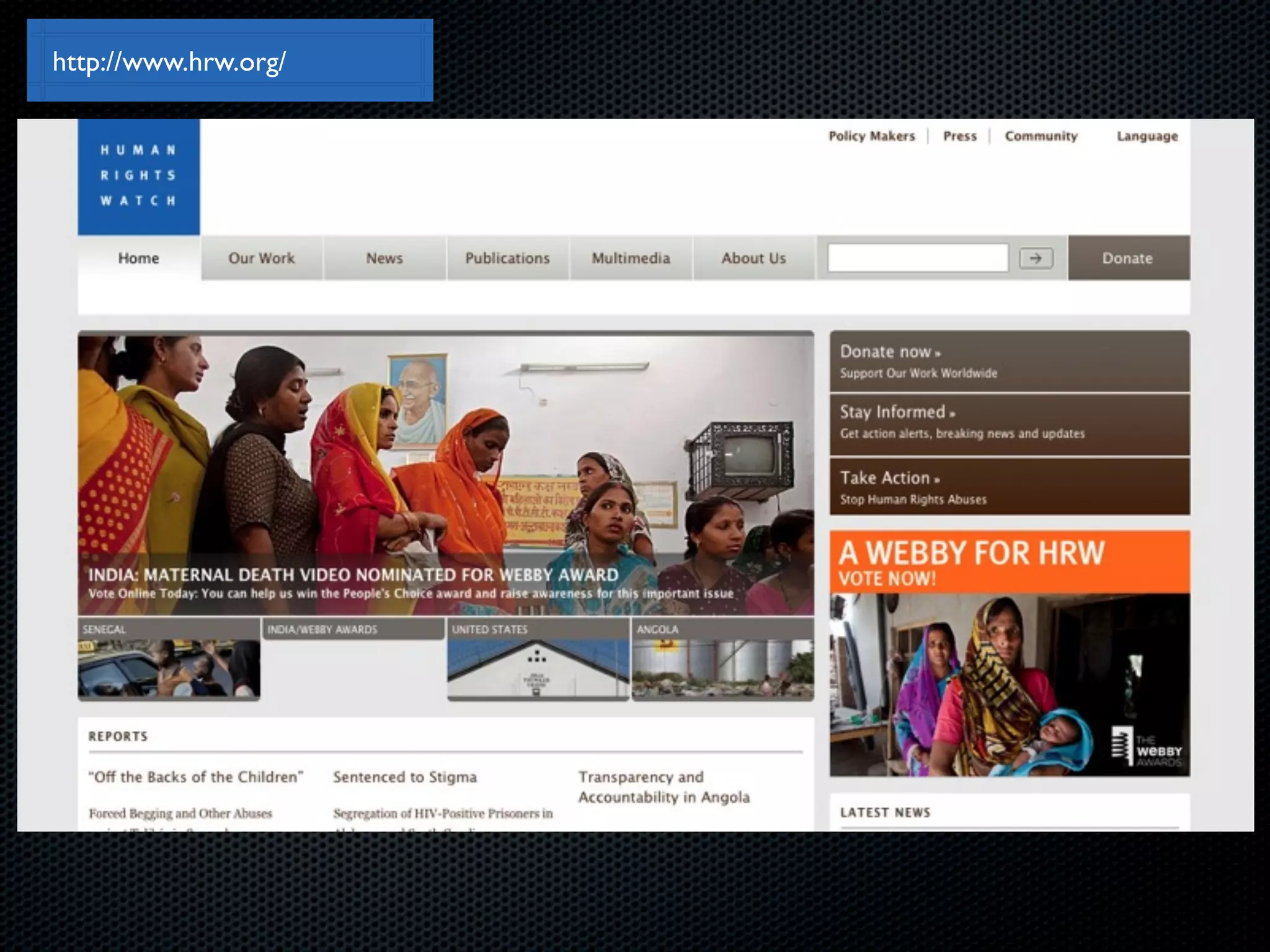This screenshot has width=1270, height=952.
Task: Click the Human Rights Watch logo
Action: [139, 177]
